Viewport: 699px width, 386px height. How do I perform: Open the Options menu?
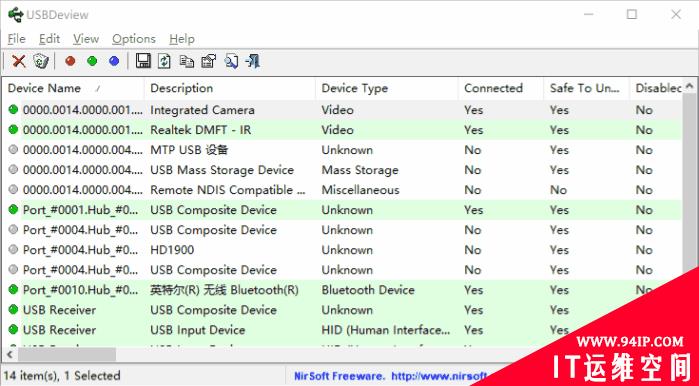[x=134, y=39]
